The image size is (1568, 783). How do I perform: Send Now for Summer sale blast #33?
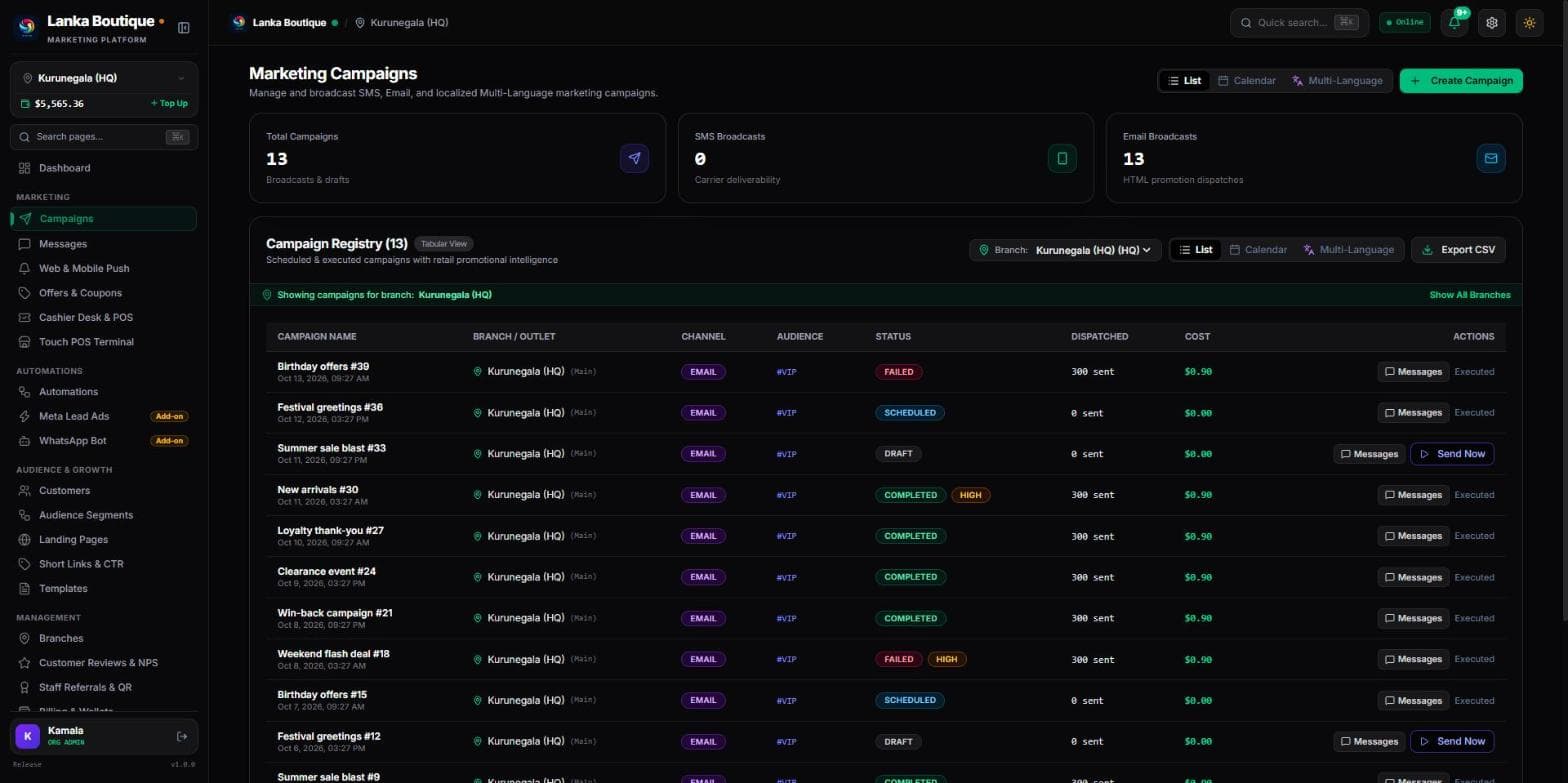(x=1452, y=454)
